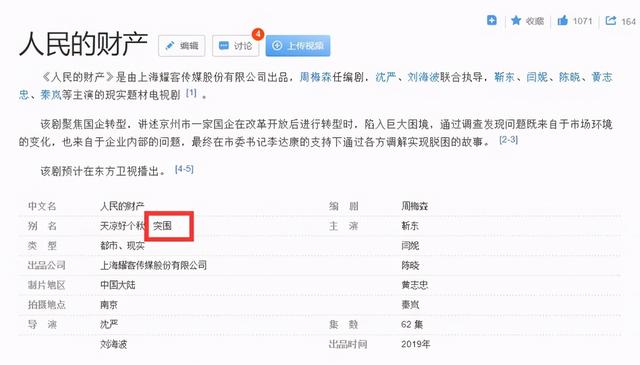Screen dimensions: 640x365
Task: Click the 中文名 field label
Action: click(x=42, y=206)
